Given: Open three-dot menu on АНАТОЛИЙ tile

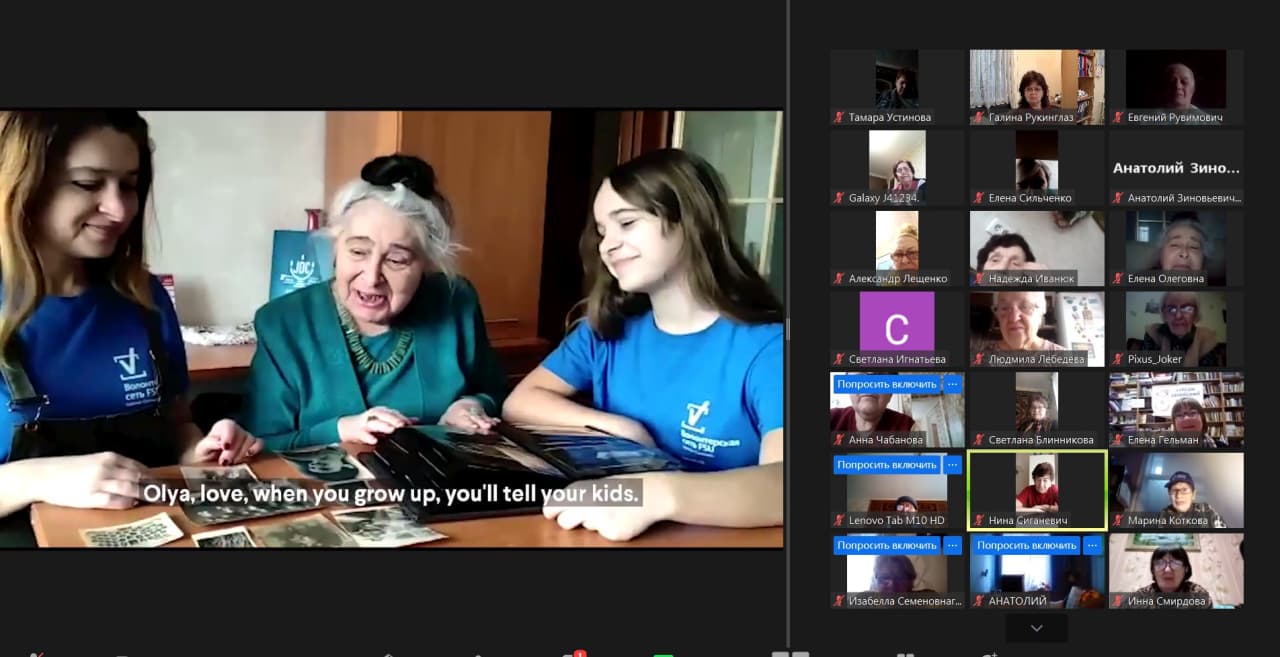Looking at the screenshot, I should [1093, 546].
